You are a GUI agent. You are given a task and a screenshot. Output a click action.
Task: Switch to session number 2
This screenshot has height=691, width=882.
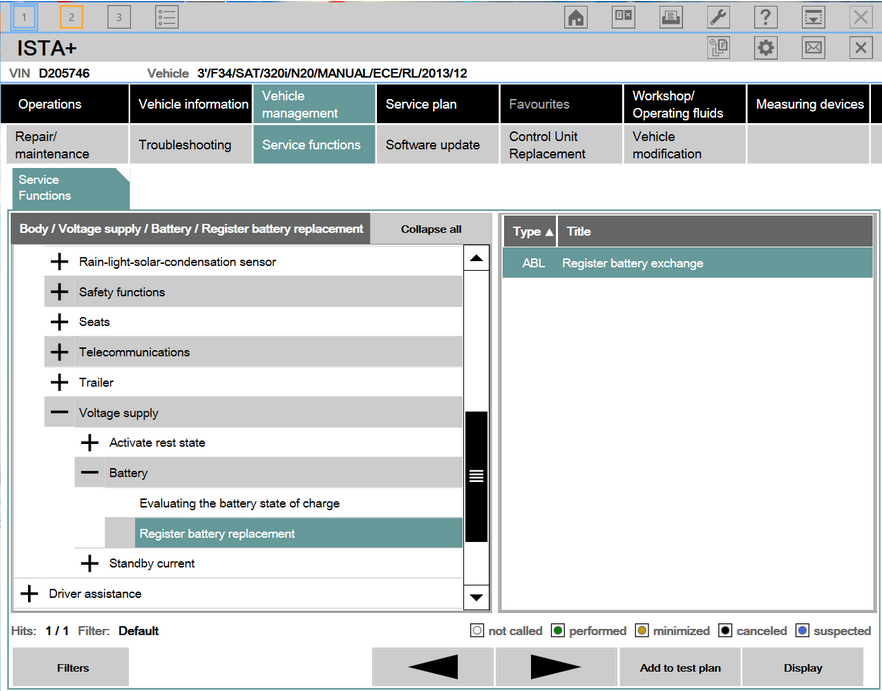pyautogui.click(x=71, y=17)
